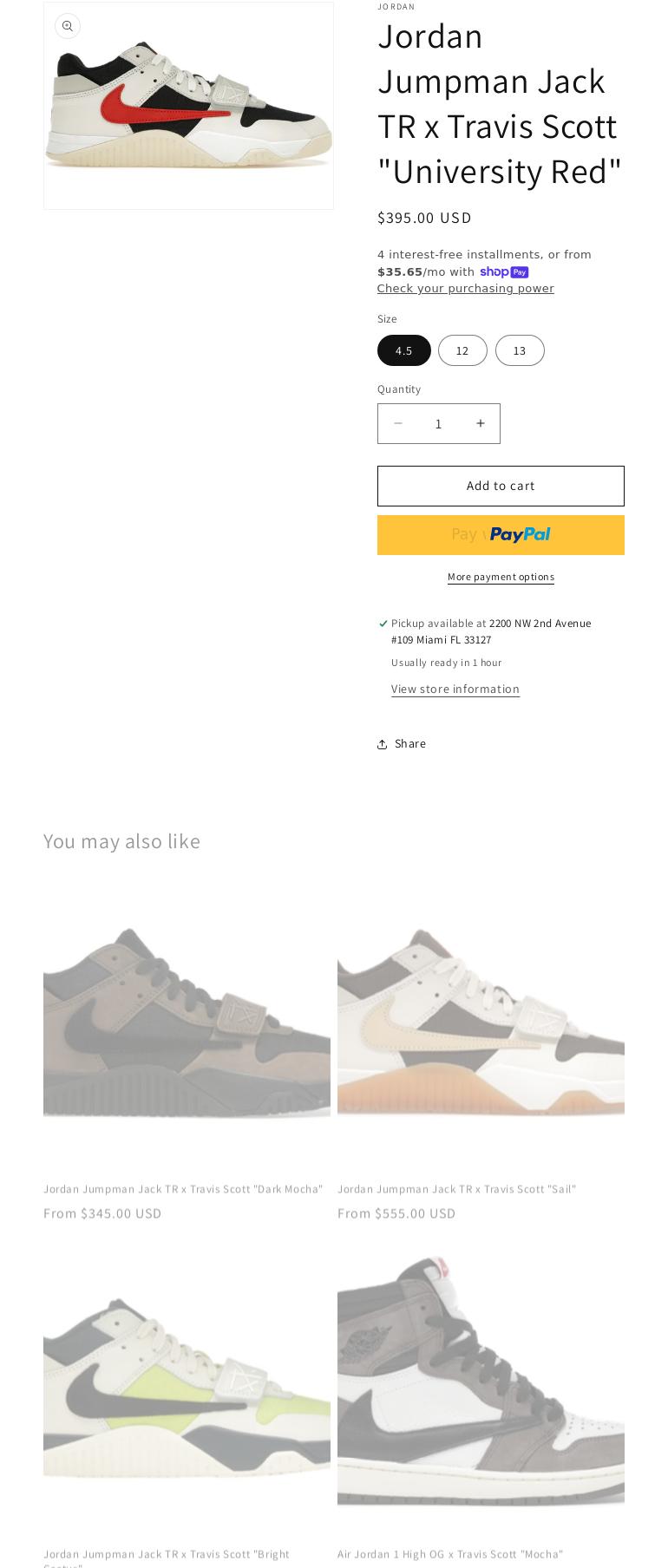Open the Sail shoe product image
This screenshot has height=1568, width=668.
coord(481,1020)
